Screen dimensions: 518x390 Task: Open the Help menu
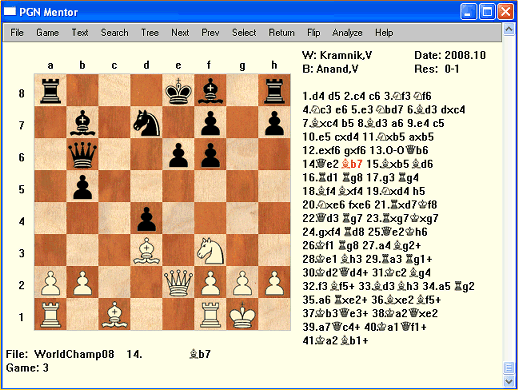(384, 33)
